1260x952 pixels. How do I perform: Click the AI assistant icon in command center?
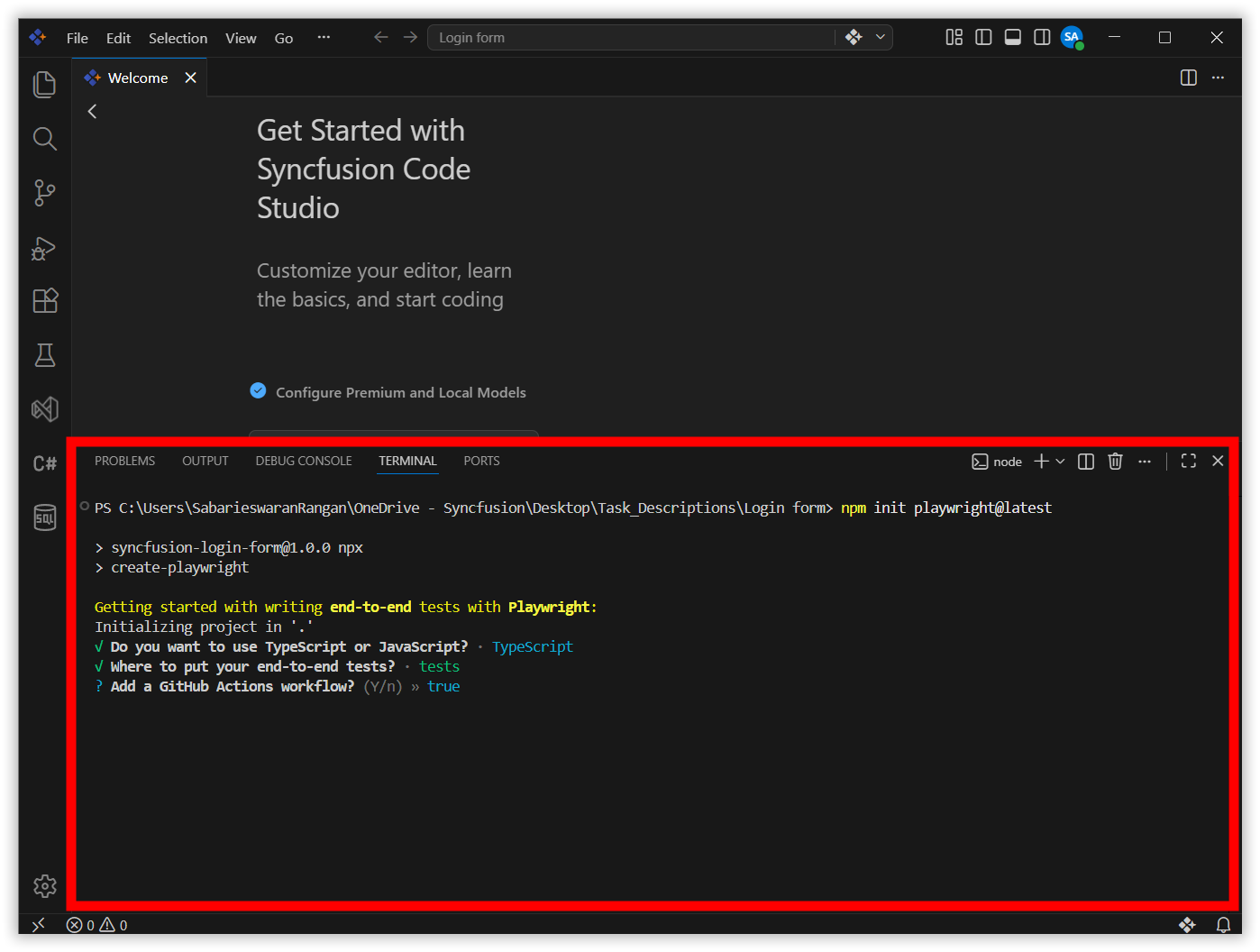(854, 37)
